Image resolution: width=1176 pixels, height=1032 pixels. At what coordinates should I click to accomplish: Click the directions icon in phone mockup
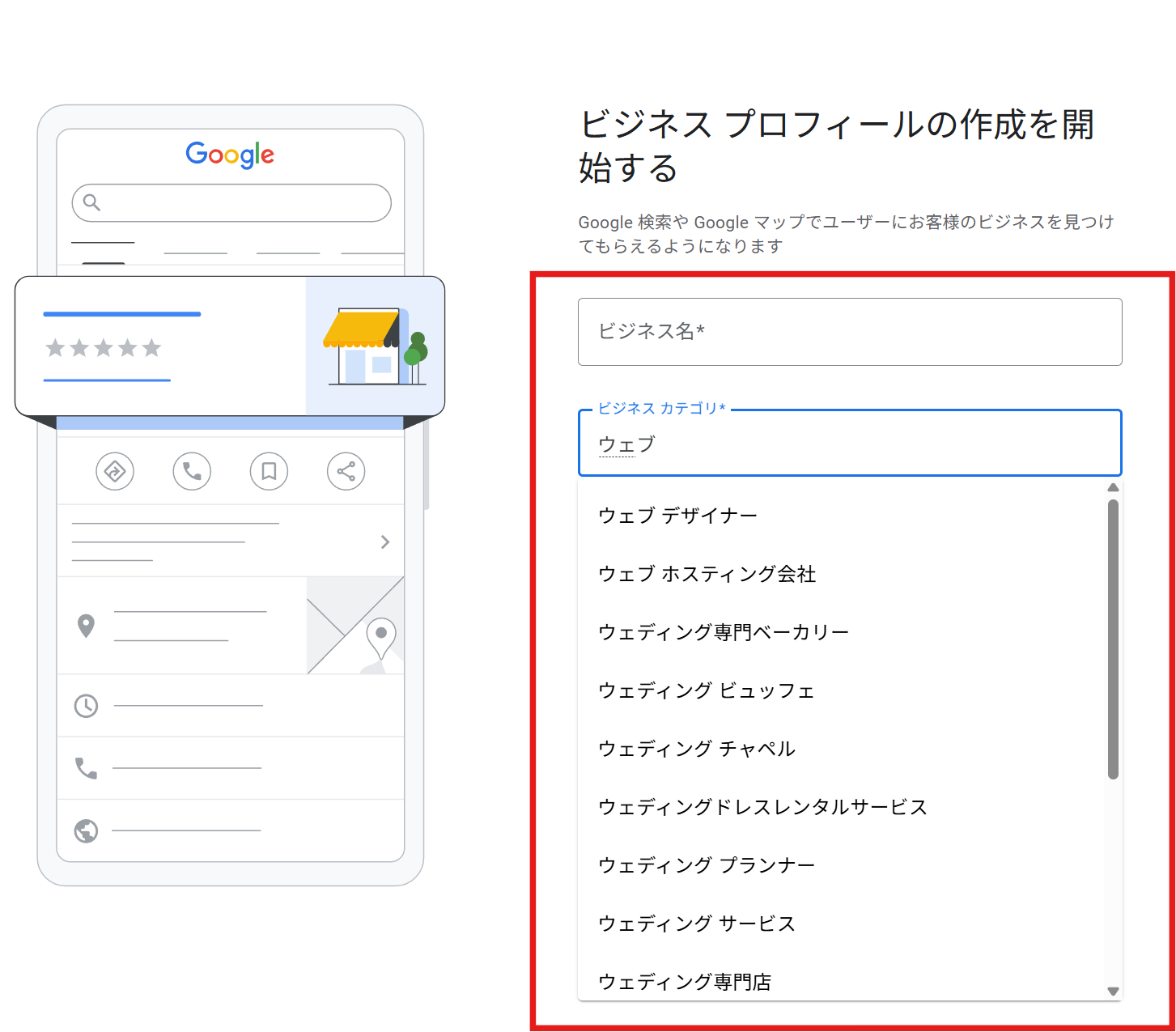click(x=115, y=471)
